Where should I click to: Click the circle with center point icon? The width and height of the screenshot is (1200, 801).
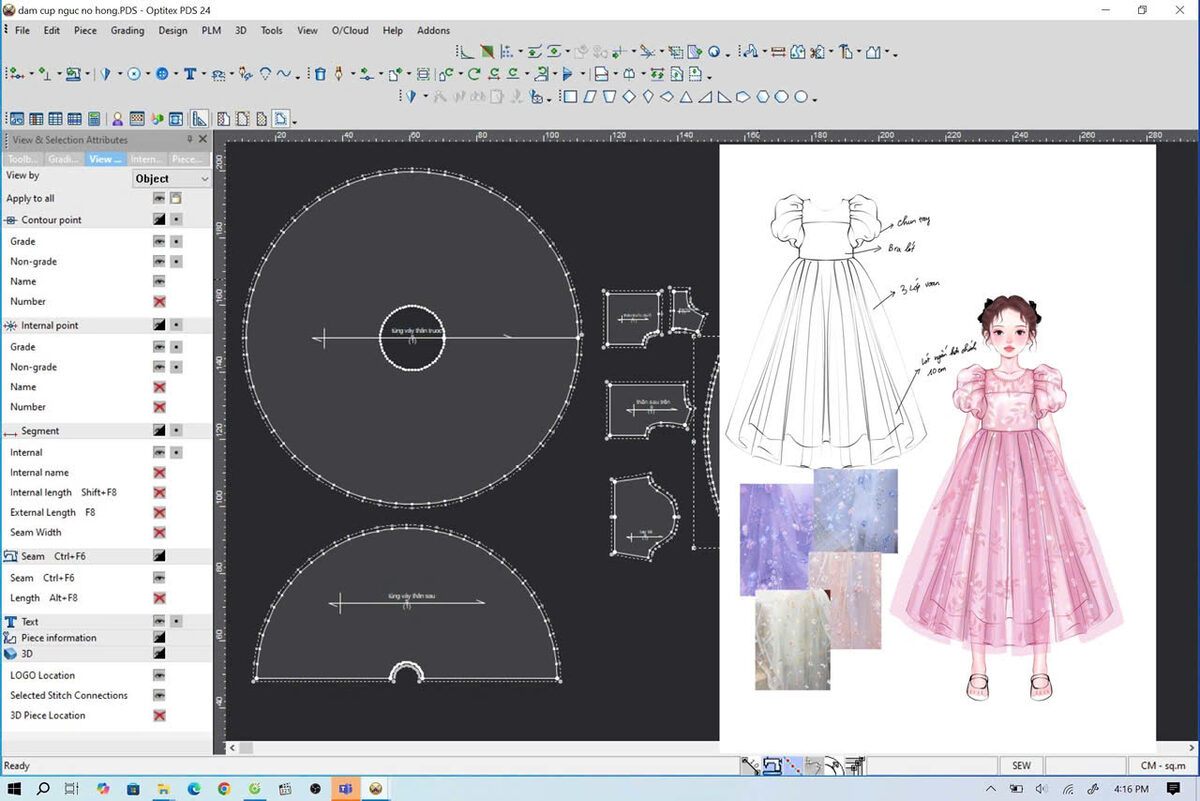(133, 73)
